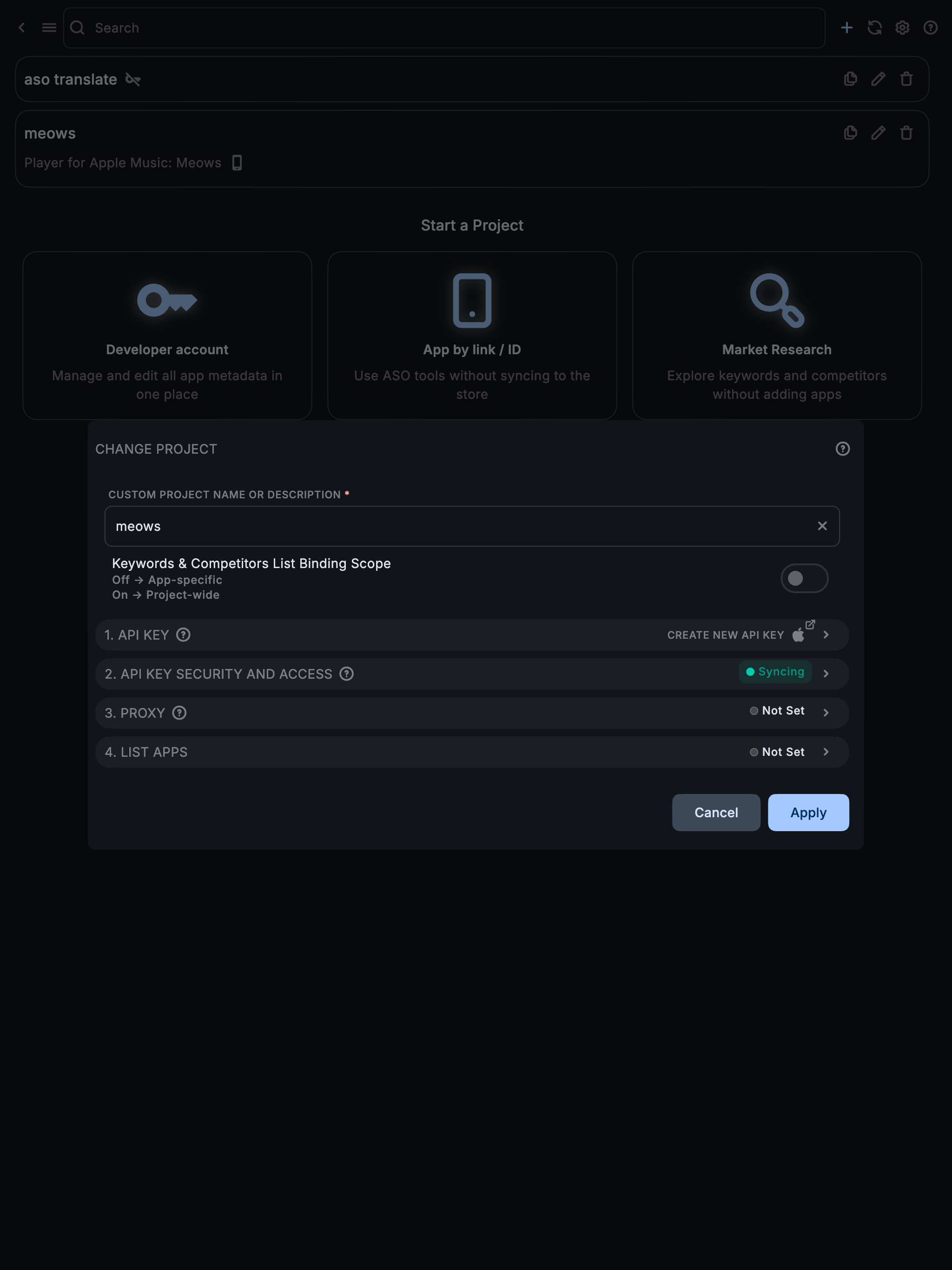This screenshot has width=952, height=1270.
Task: Select the Market Research project card
Action: pos(776,336)
